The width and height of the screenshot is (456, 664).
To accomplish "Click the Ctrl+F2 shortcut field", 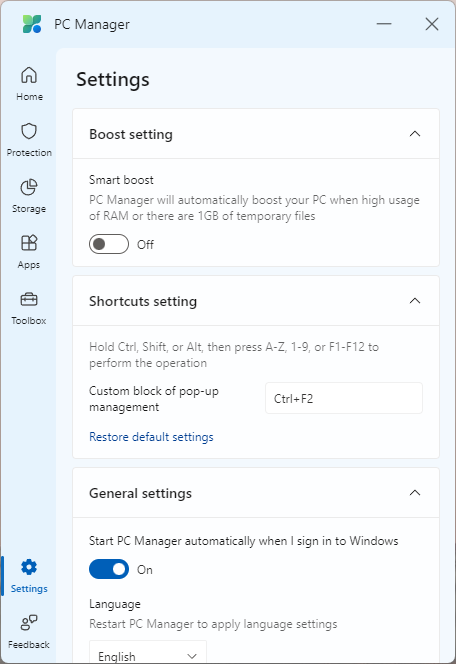I will point(344,398).
